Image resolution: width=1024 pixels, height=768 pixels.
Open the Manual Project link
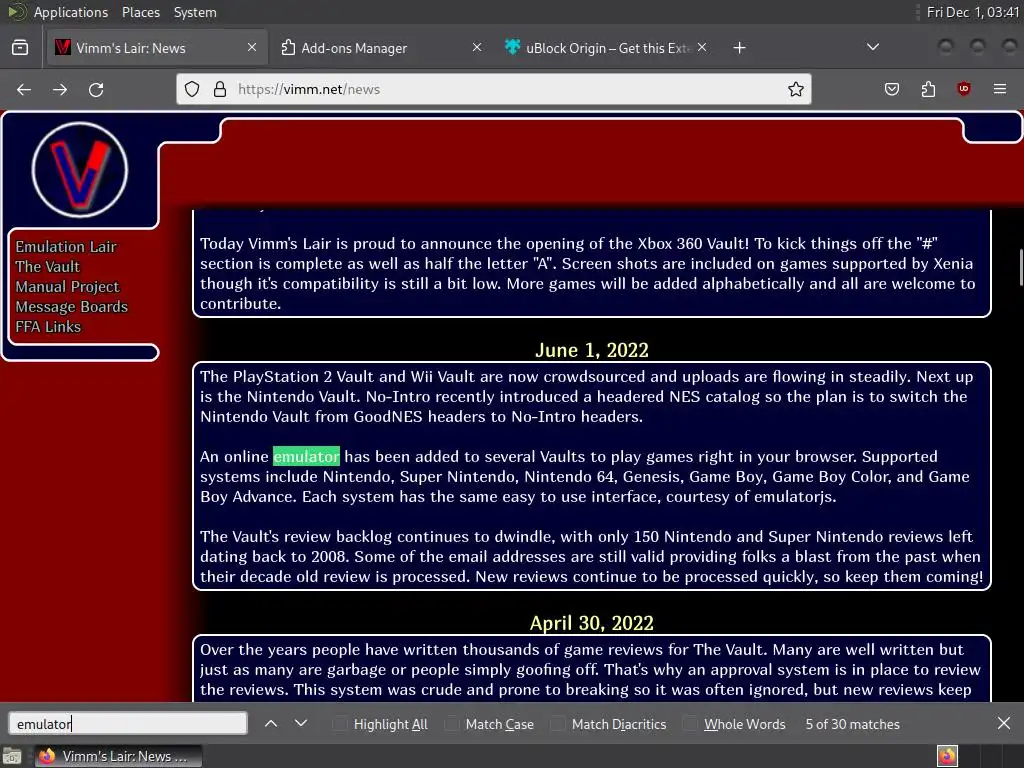pos(67,287)
